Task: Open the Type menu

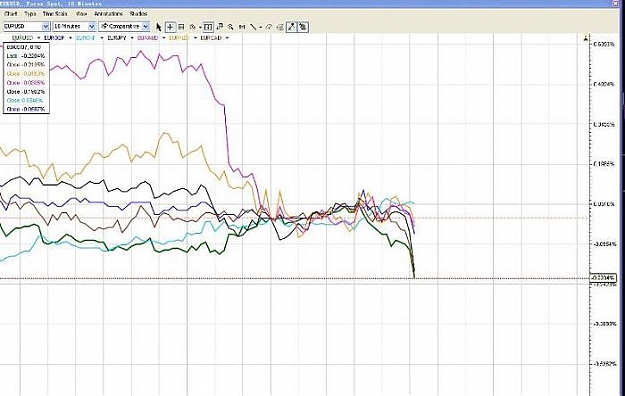Action: 30,14
